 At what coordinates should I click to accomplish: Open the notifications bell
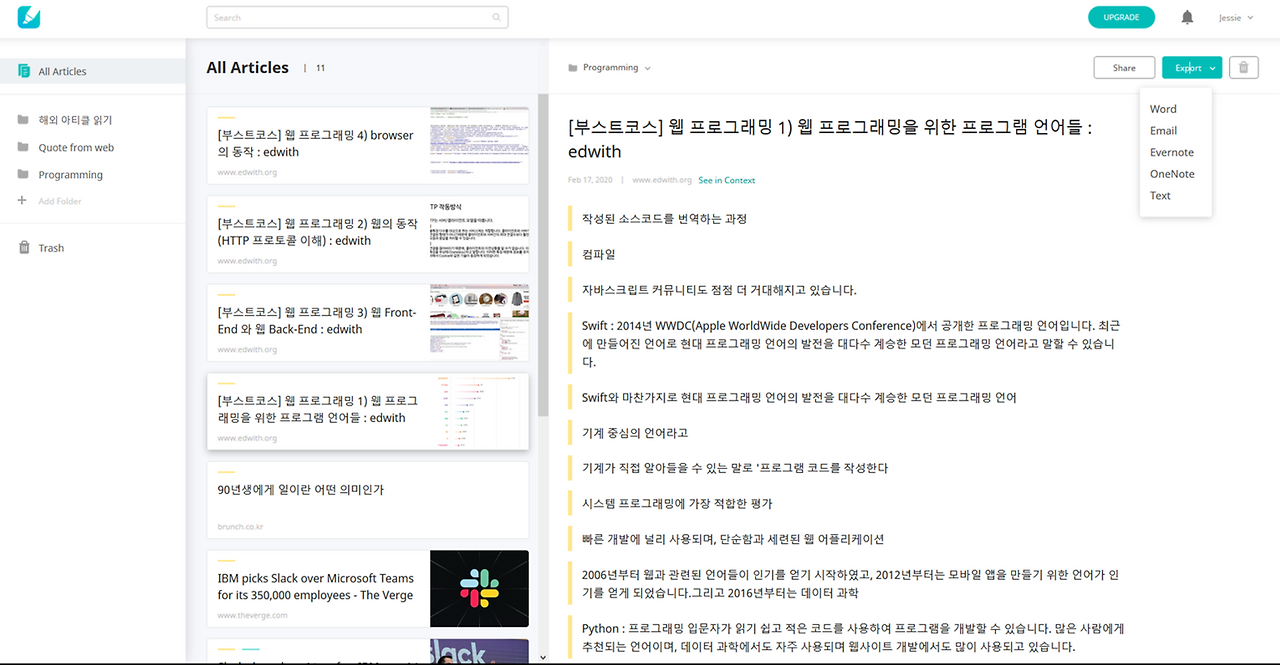click(1187, 17)
